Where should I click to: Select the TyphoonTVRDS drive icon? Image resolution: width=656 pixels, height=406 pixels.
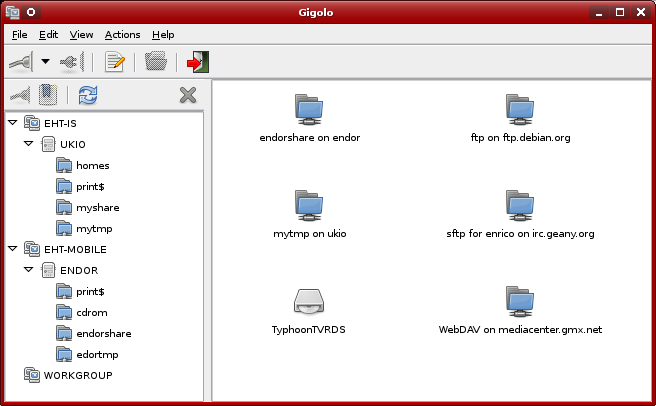[x=308, y=305]
